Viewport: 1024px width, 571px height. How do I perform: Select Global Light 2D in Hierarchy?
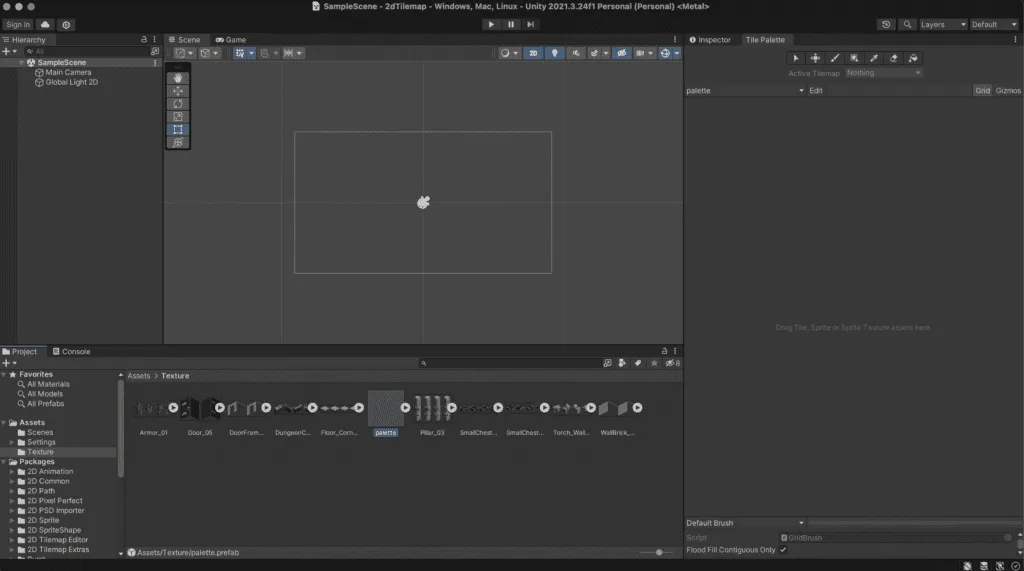[x=71, y=82]
